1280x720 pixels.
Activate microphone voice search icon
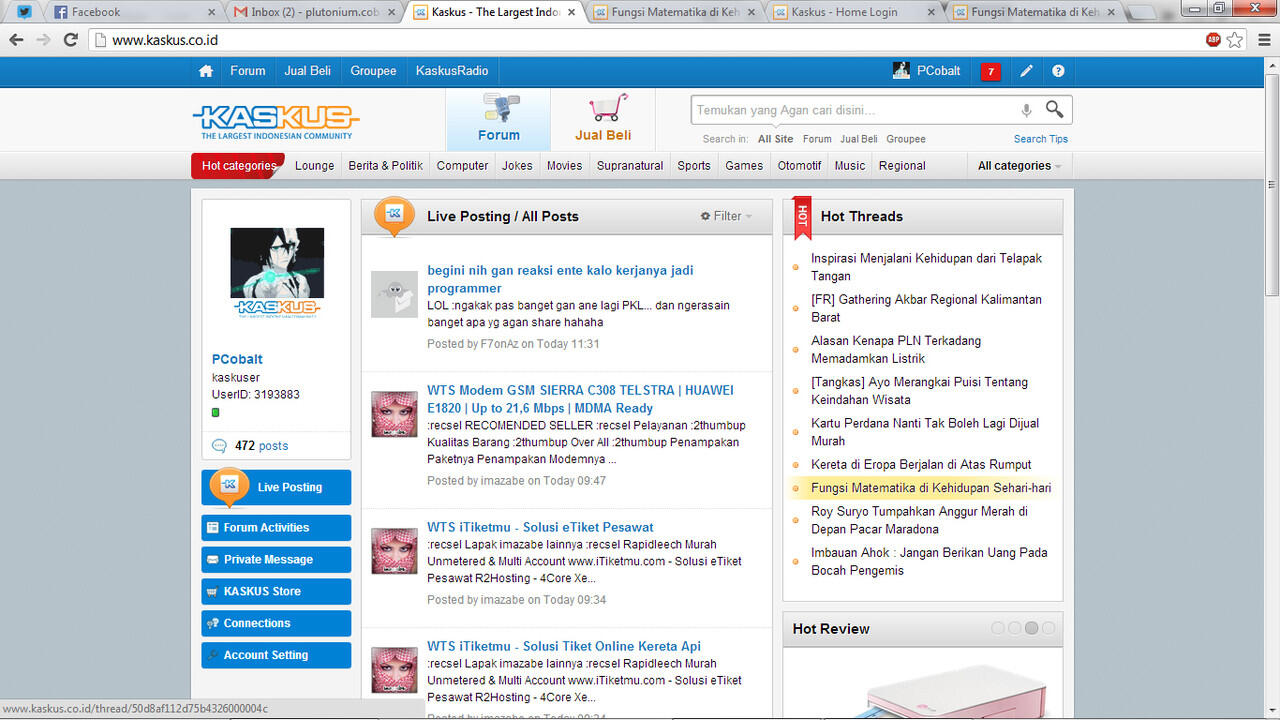(1026, 110)
